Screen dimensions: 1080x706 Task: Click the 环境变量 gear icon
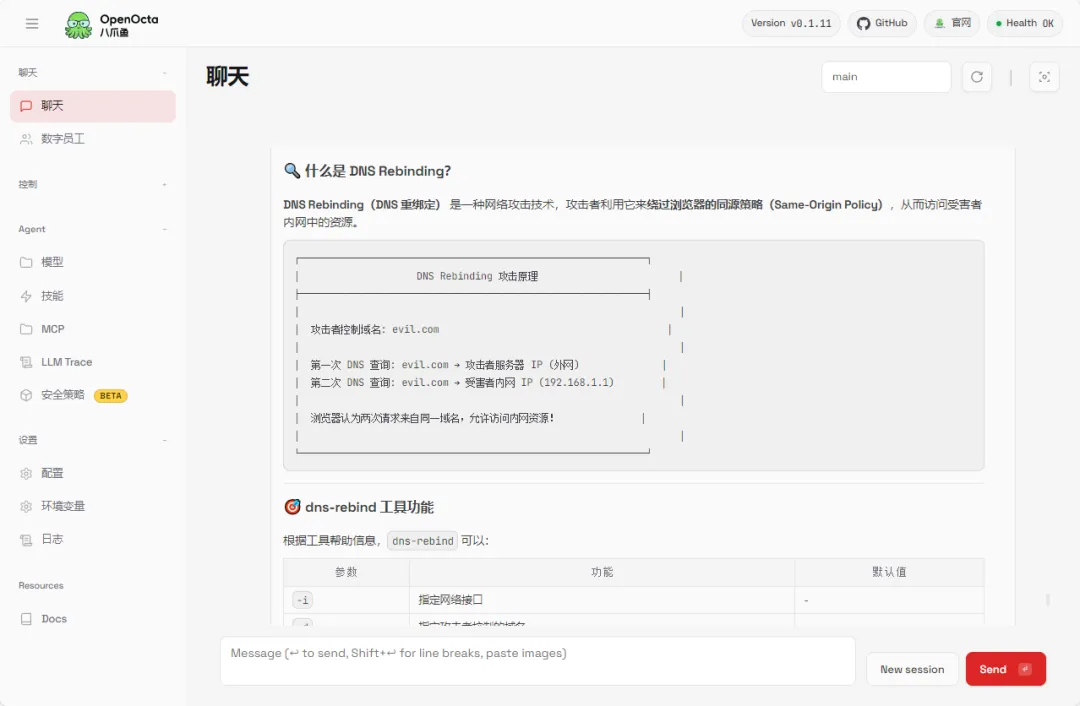tap(26, 506)
